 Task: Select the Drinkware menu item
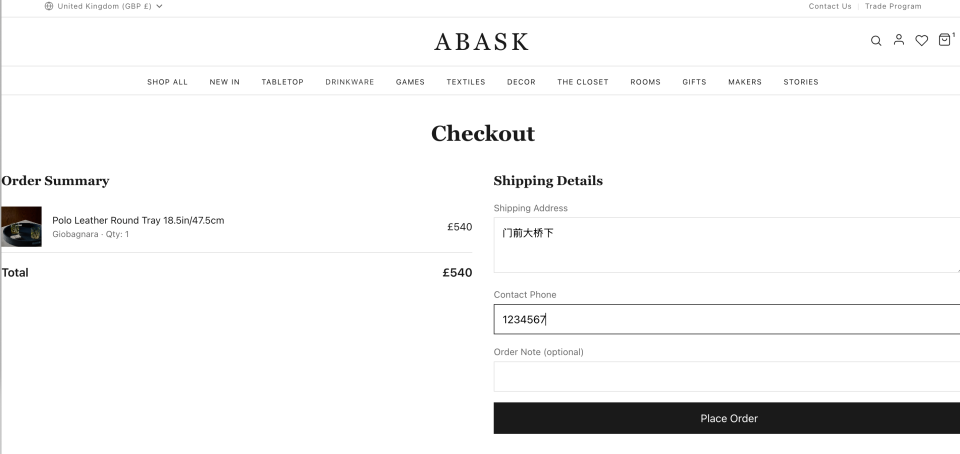coord(349,82)
